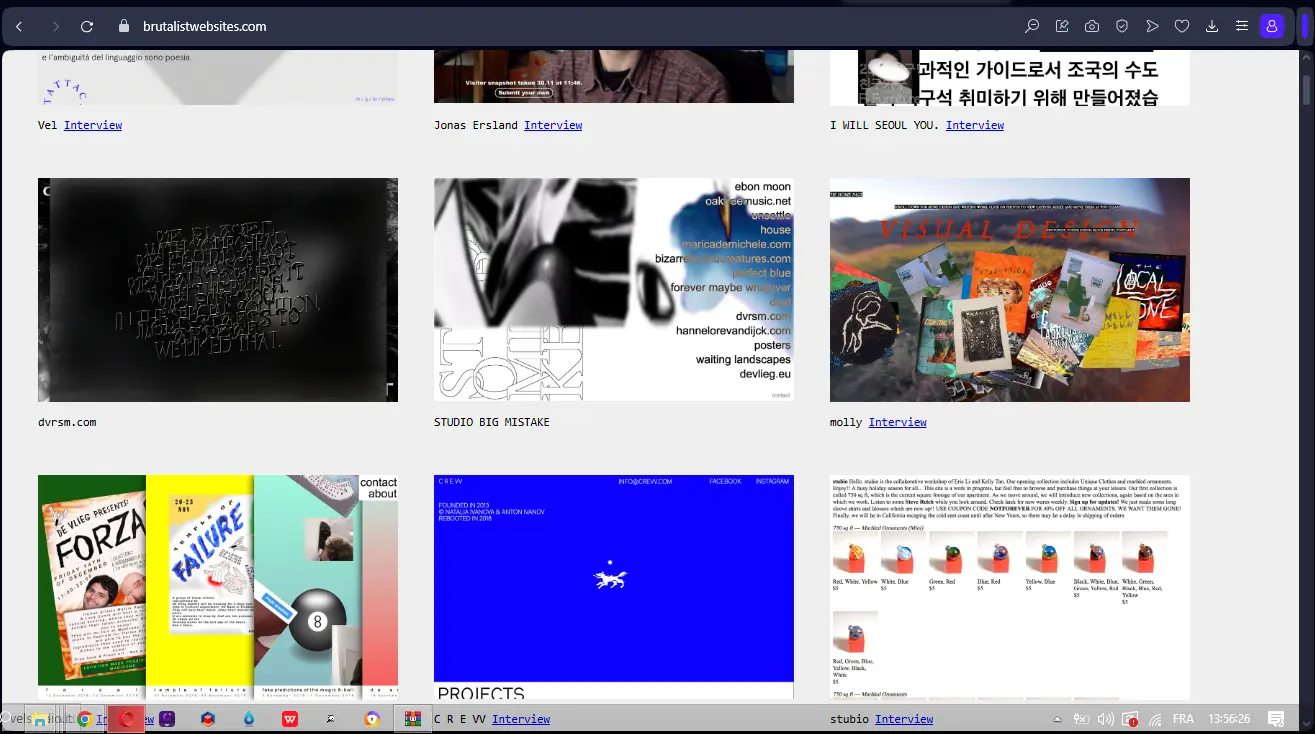The width and height of the screenshot is (1315, 734).
Task: Click the dvrsm.com black website thumbnail
Action: pyautogui.click(x=218, y=290)
